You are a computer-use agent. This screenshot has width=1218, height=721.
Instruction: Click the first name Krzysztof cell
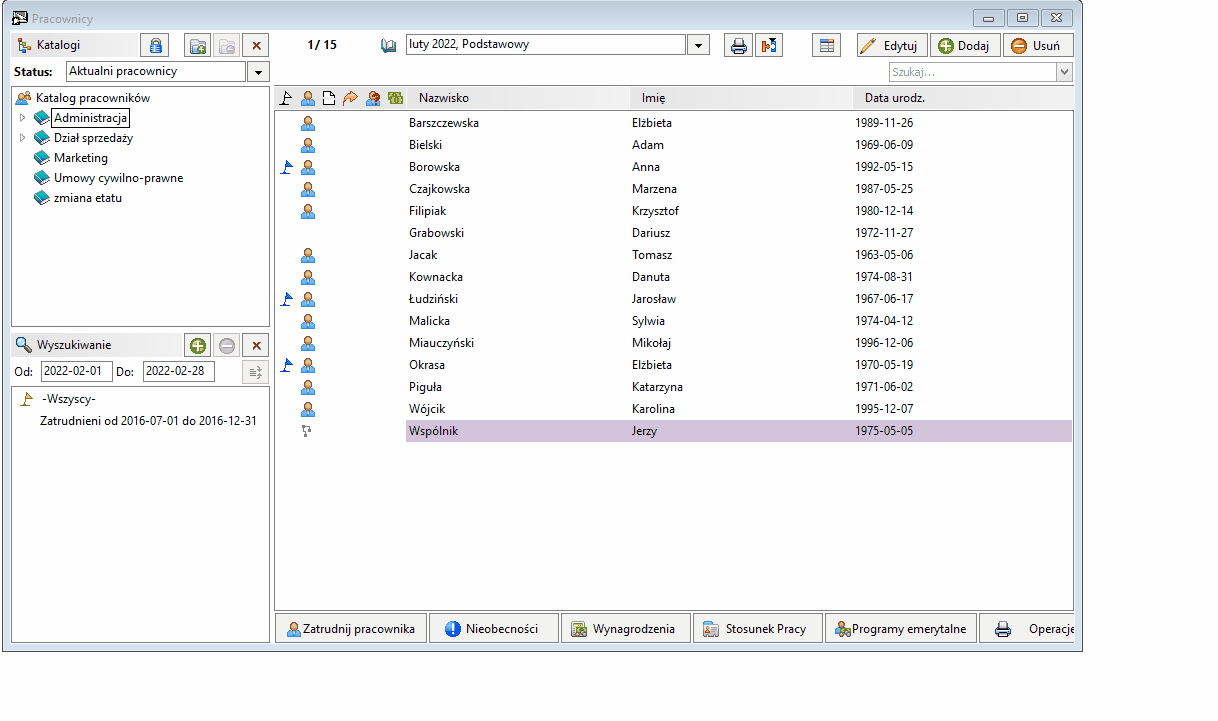tap(656, 211)
